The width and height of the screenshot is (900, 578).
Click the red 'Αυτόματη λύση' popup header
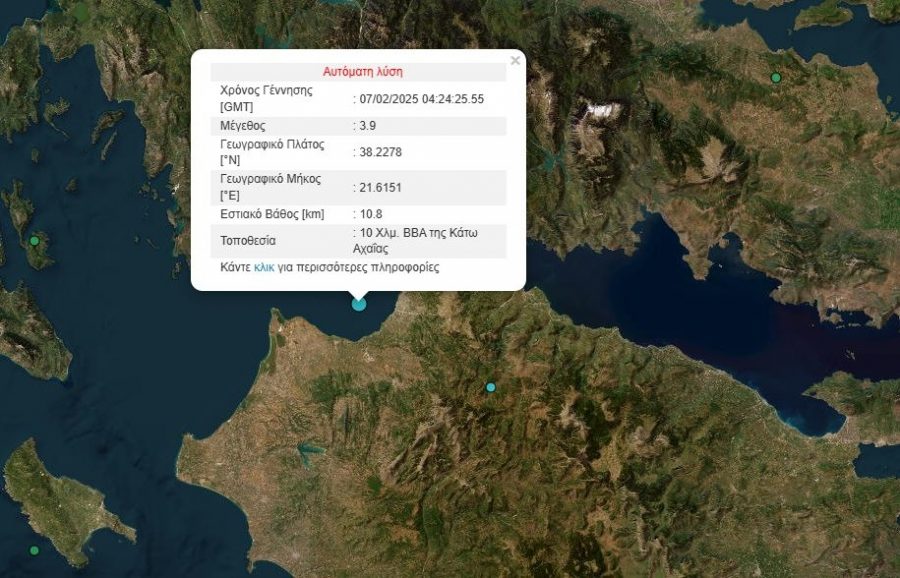362,72
